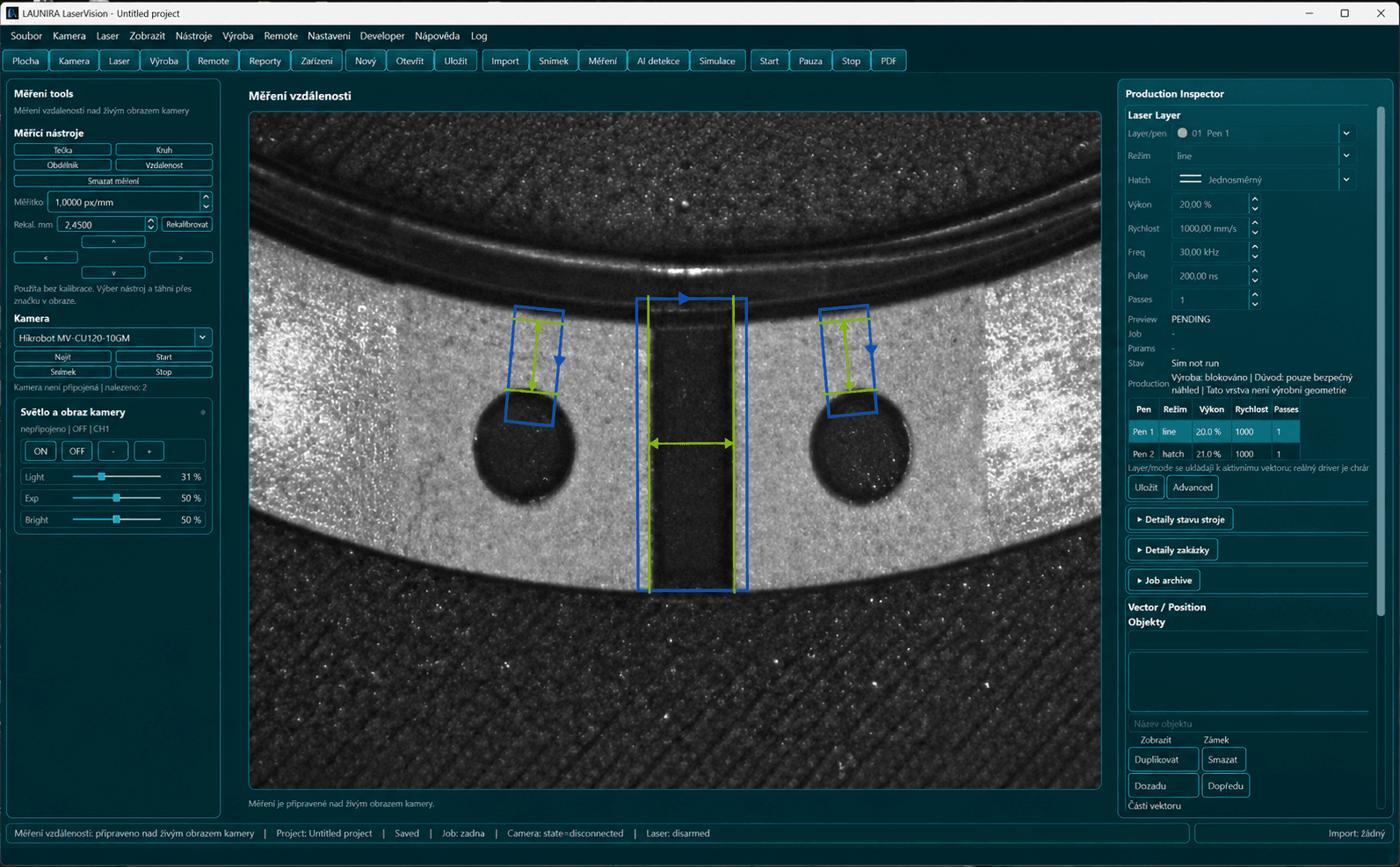Image resolution: width=1400 pixels, height=867 pixels.
Task: Select the Tečka measuring tool
Action: (62, 150)
